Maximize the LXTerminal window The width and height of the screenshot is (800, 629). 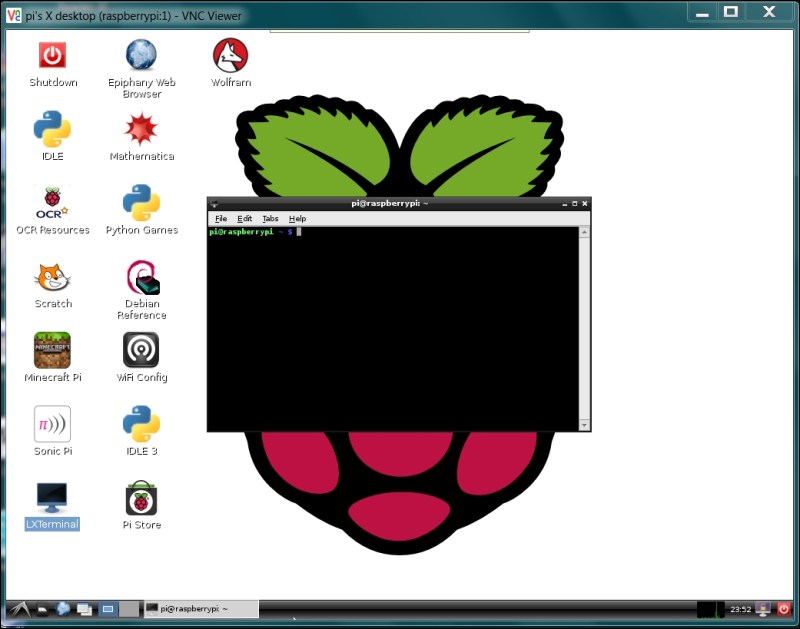coord(574,204)
